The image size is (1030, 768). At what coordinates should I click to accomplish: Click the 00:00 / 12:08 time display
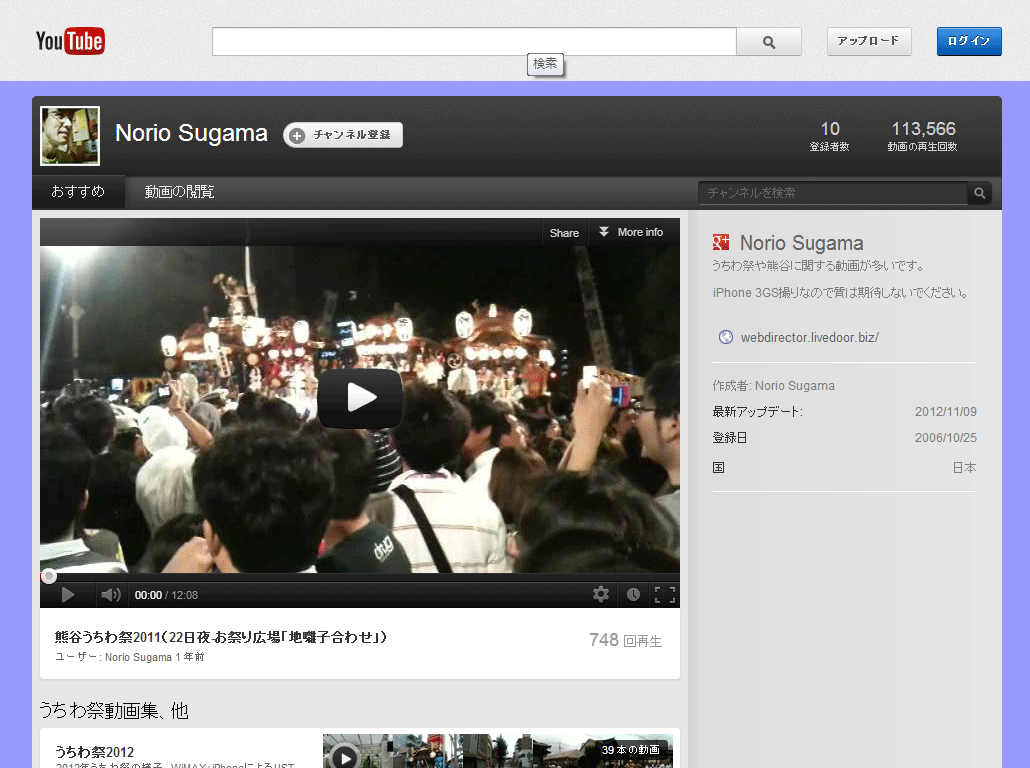166,595
